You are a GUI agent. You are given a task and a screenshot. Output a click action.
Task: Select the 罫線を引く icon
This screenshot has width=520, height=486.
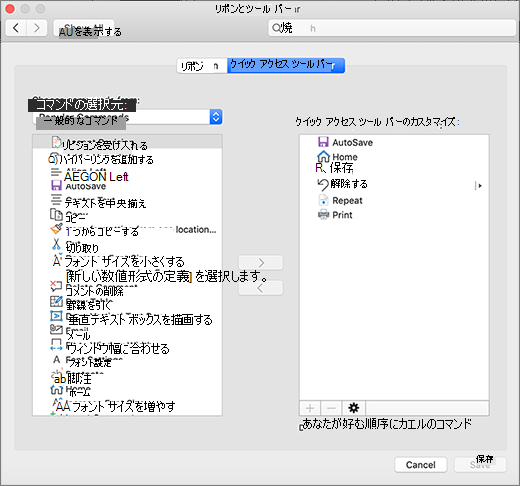56,301
